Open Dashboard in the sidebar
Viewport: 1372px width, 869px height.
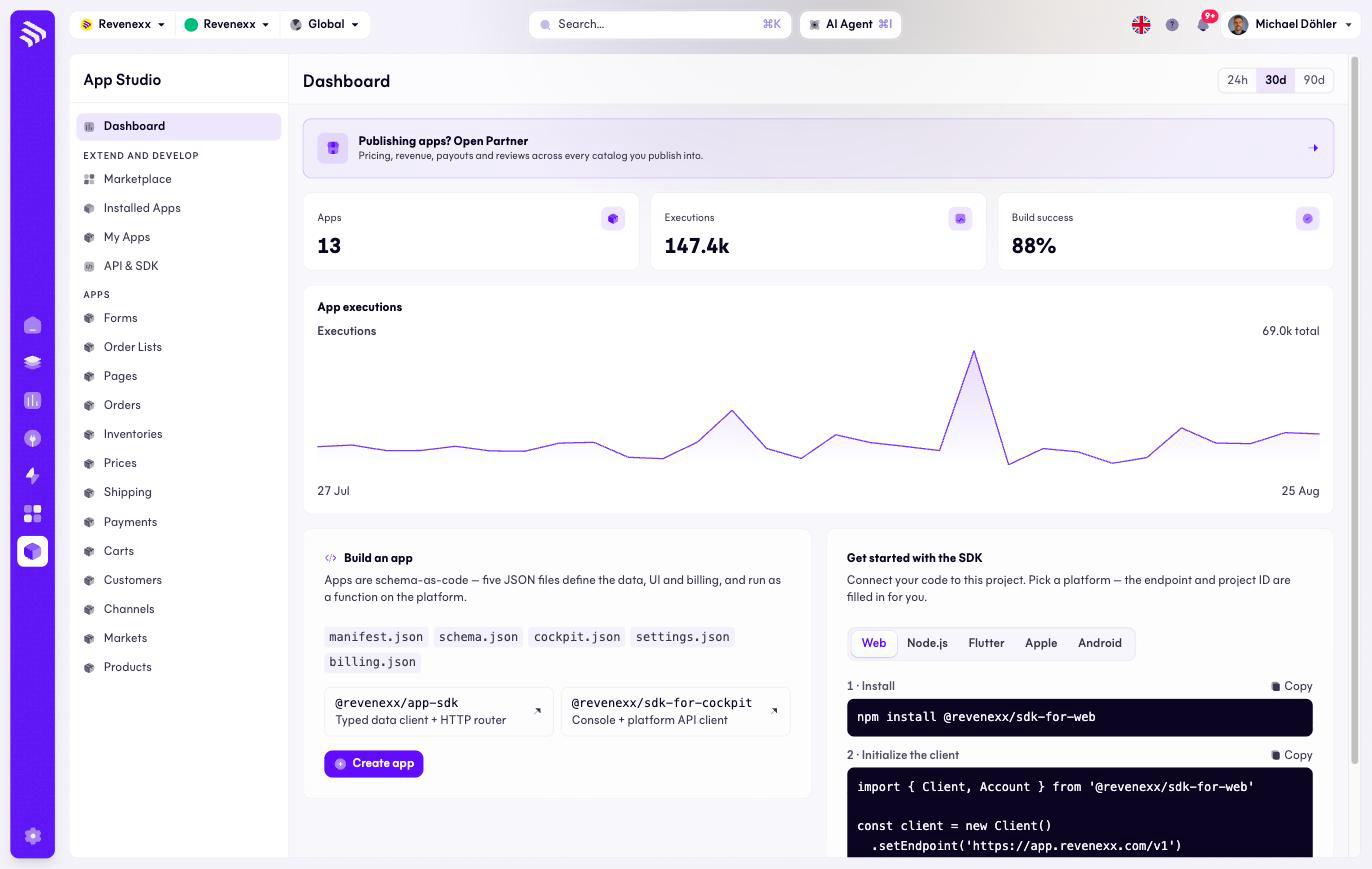tap(179, 126)
